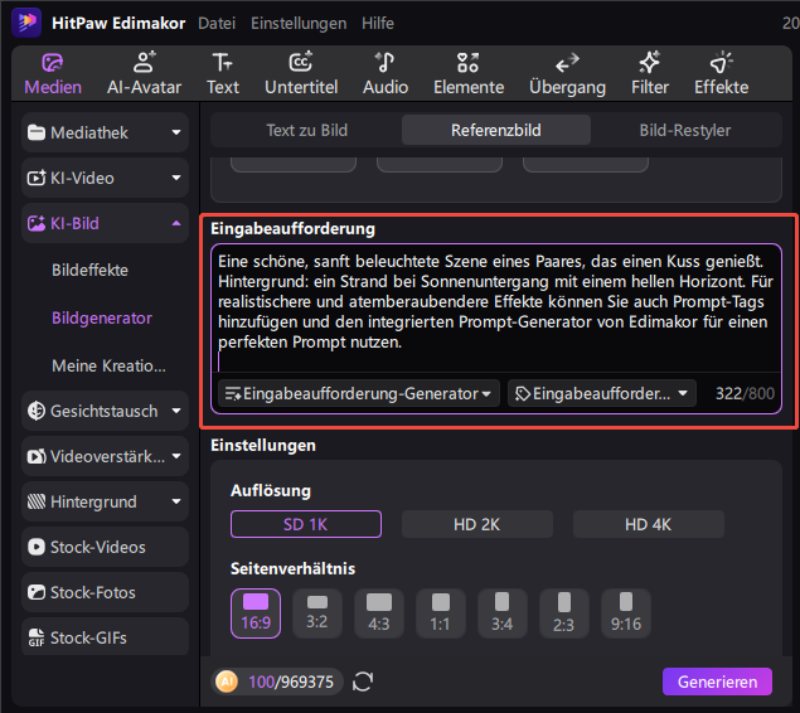Image resolution: width=800 pixels, height=713 pixels.
Task: Expand the Eingabeaufforderung-Generator dropdown
Action: tap(359, 394)
